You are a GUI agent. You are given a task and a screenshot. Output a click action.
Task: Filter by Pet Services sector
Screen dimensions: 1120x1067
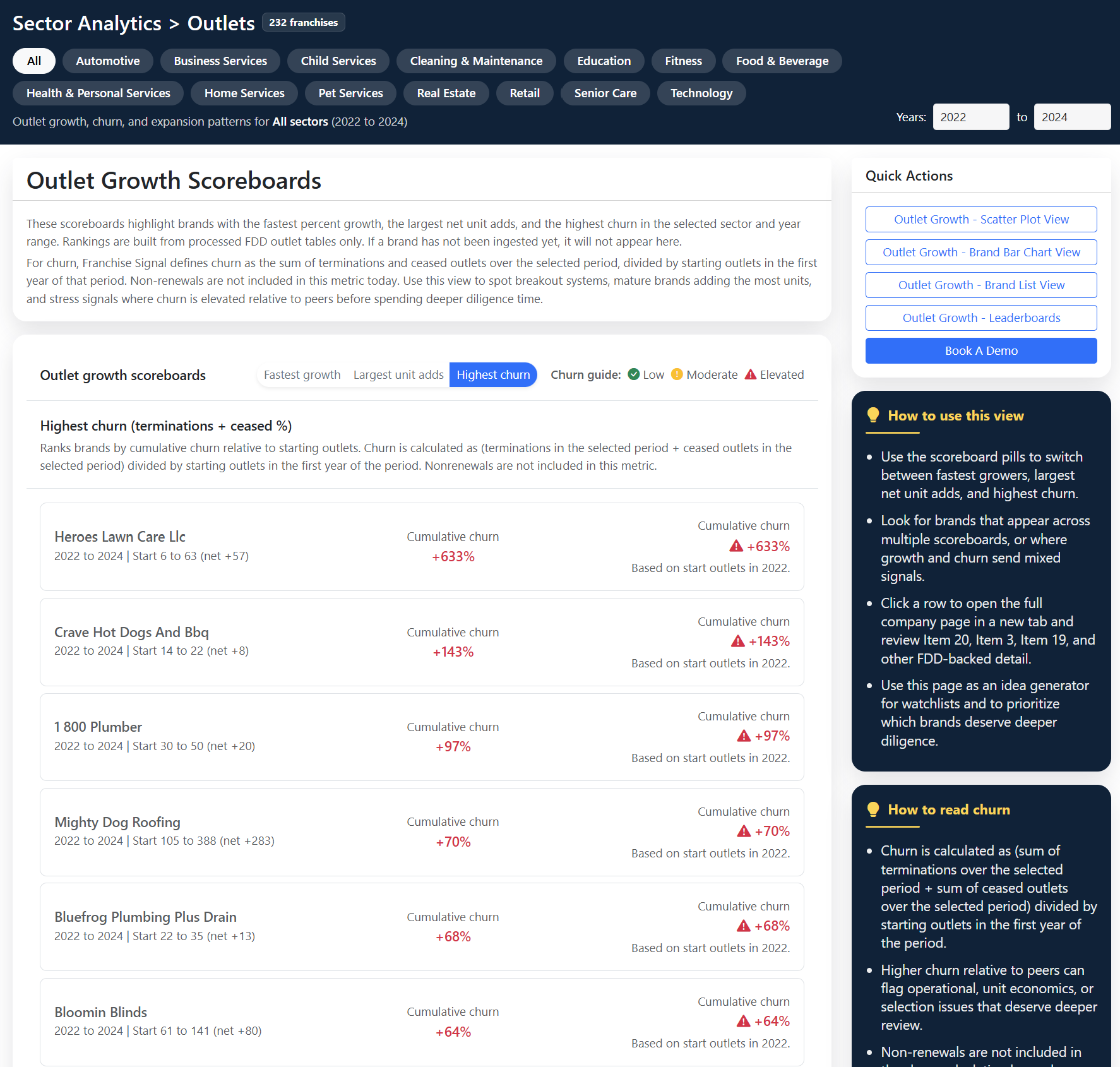pyautogui.click(x=350, y=93)
